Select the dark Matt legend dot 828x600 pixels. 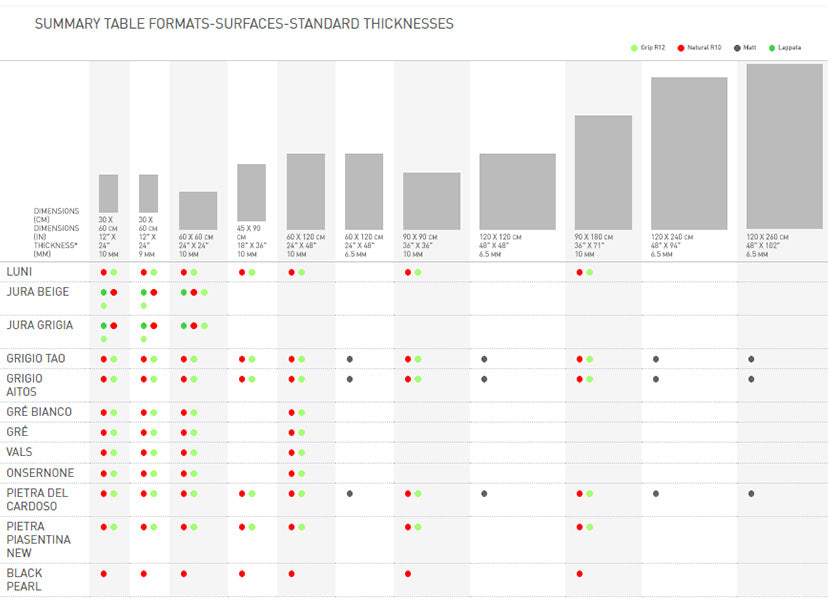737,47
